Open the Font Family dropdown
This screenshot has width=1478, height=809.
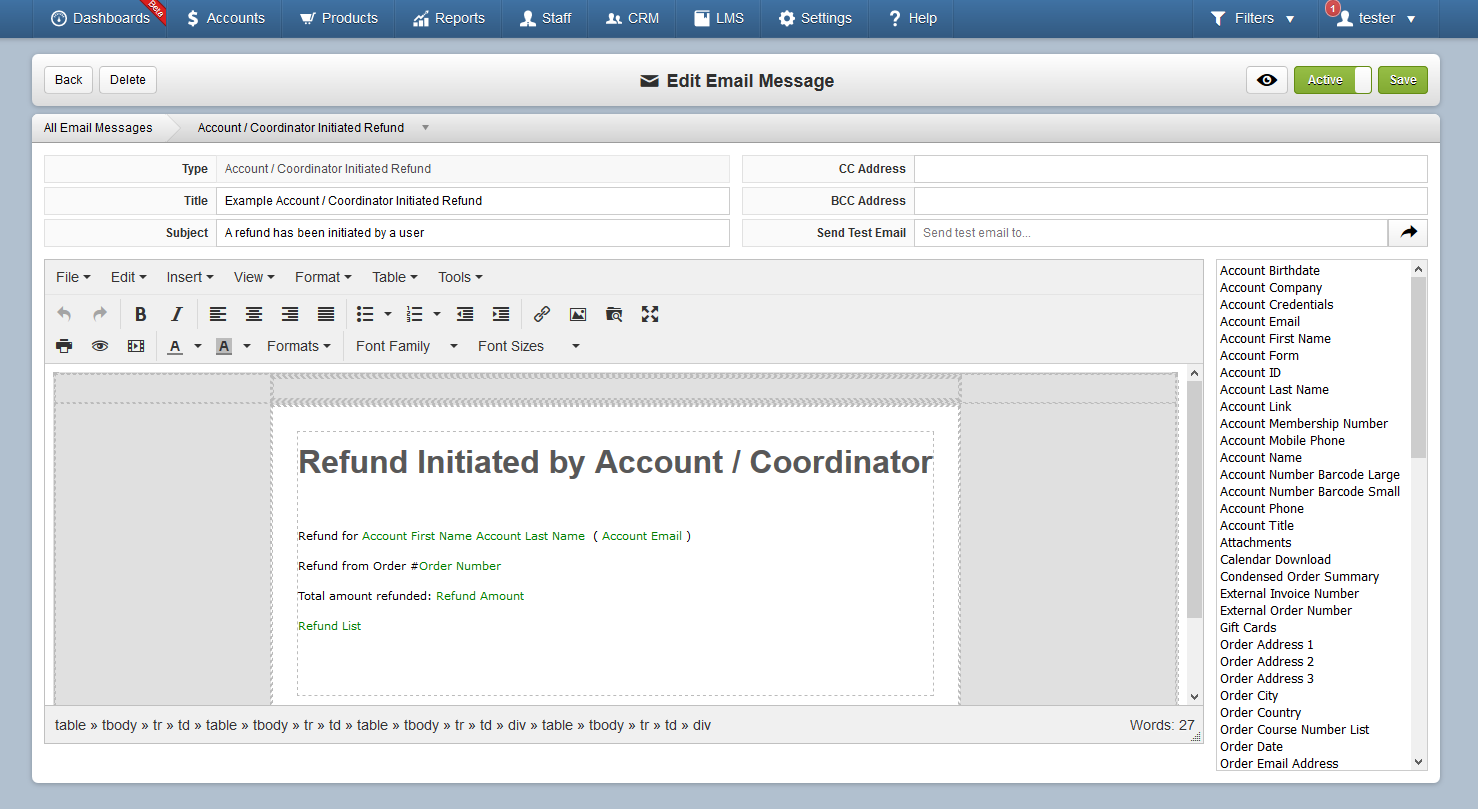tap(407, 346)
